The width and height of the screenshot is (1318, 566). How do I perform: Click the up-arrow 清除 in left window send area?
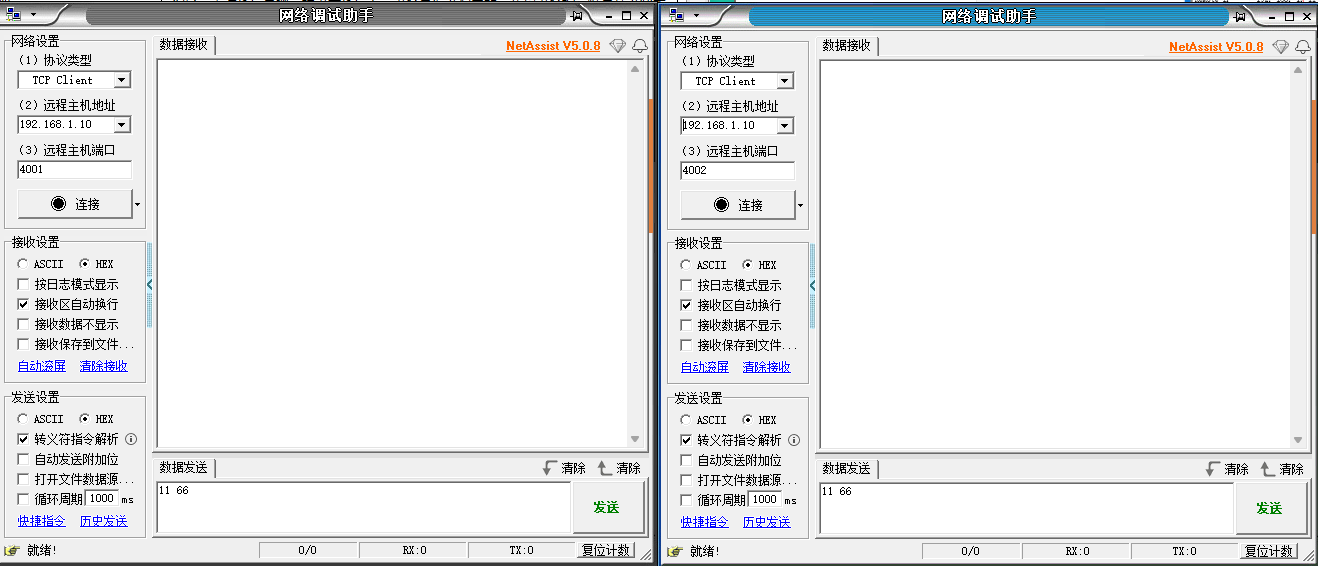click(619, 468)
